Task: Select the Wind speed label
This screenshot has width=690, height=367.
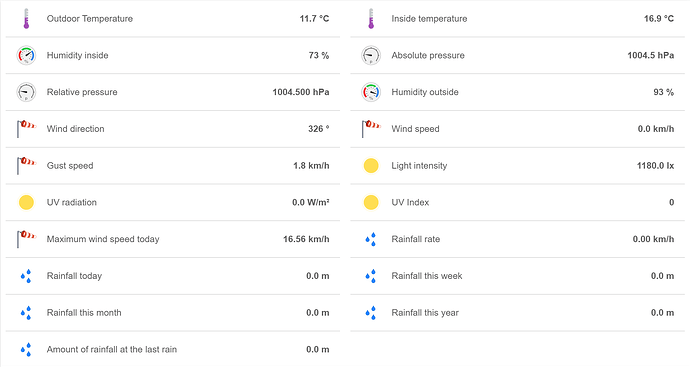Action: coord(415,129)
